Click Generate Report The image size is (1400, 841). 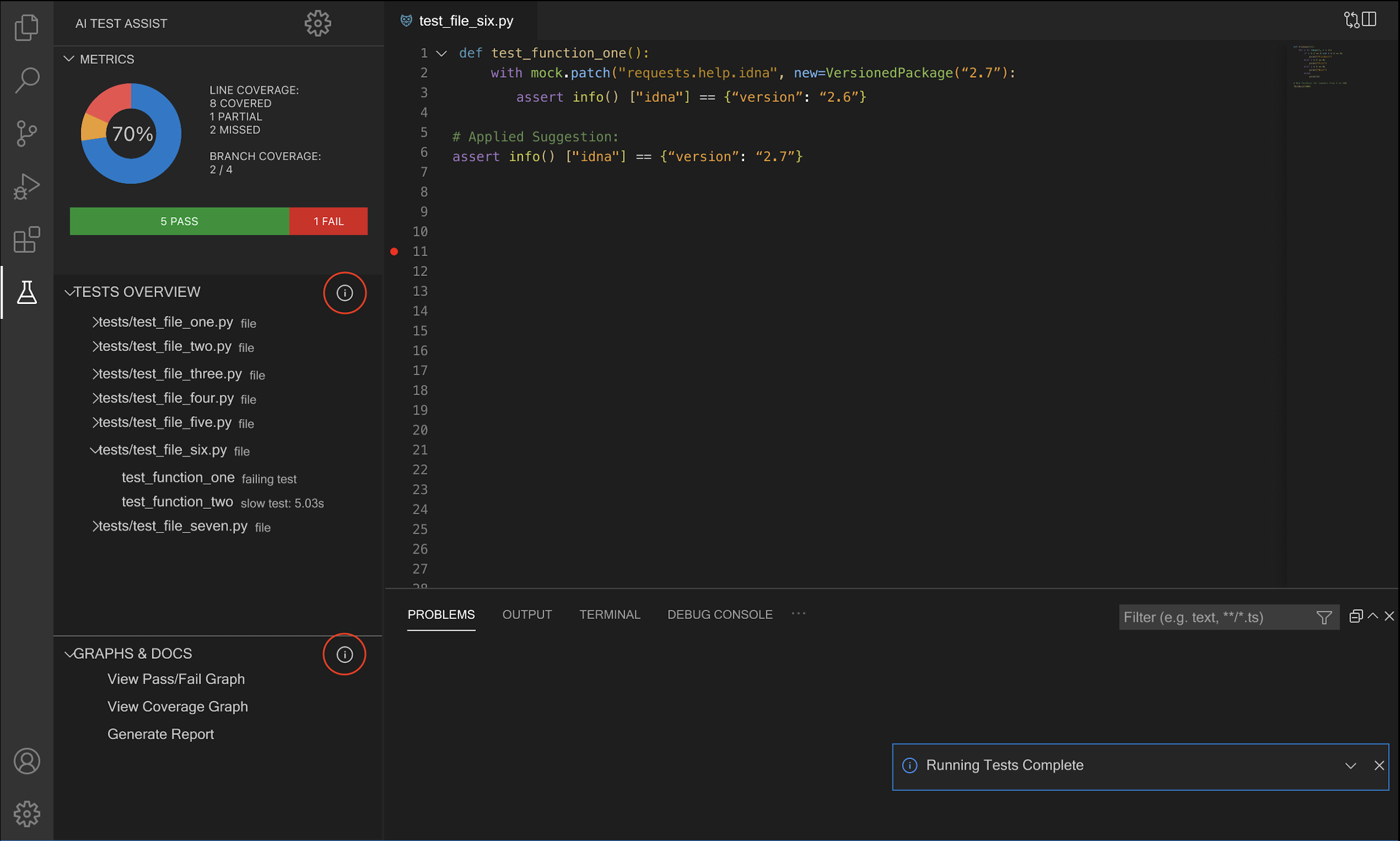tap(160, 734)
